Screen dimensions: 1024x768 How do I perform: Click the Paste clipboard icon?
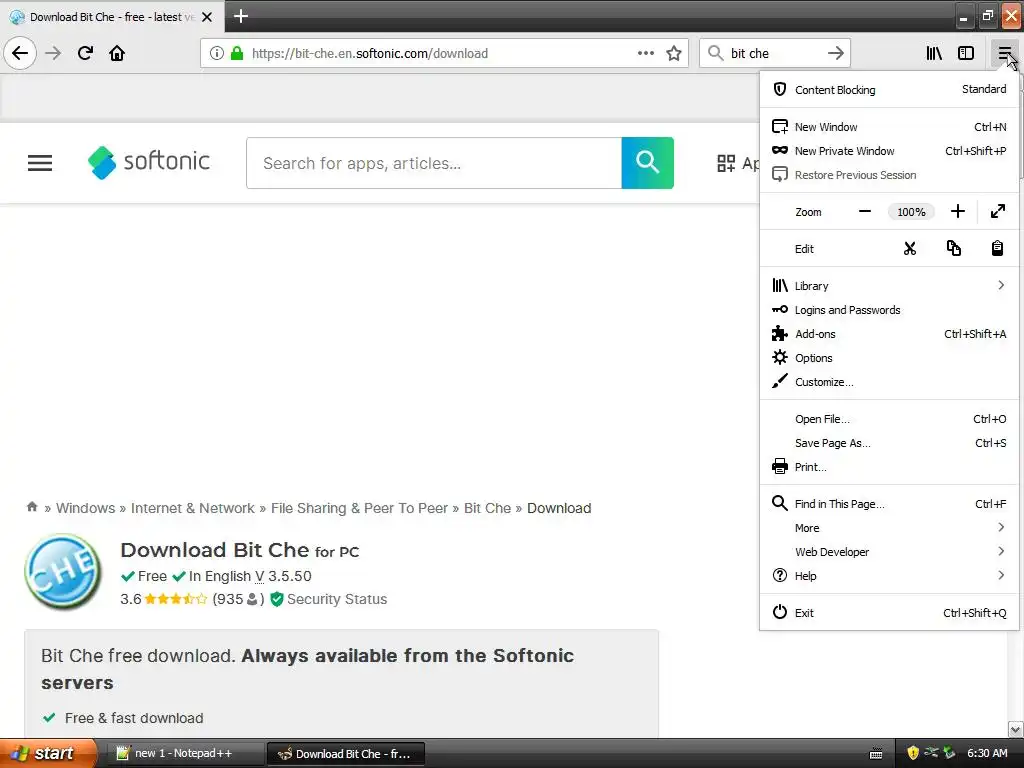point(997,249)
